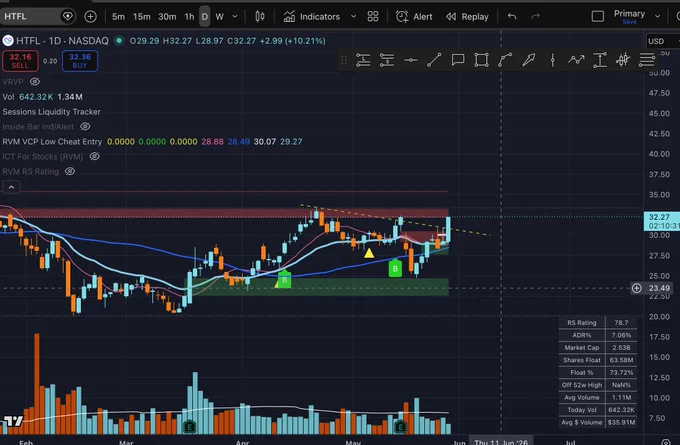Expand the timeframe interval dropdown chevron
The width and height of the screenshot is (680, 445).
(x=235, y=16)
